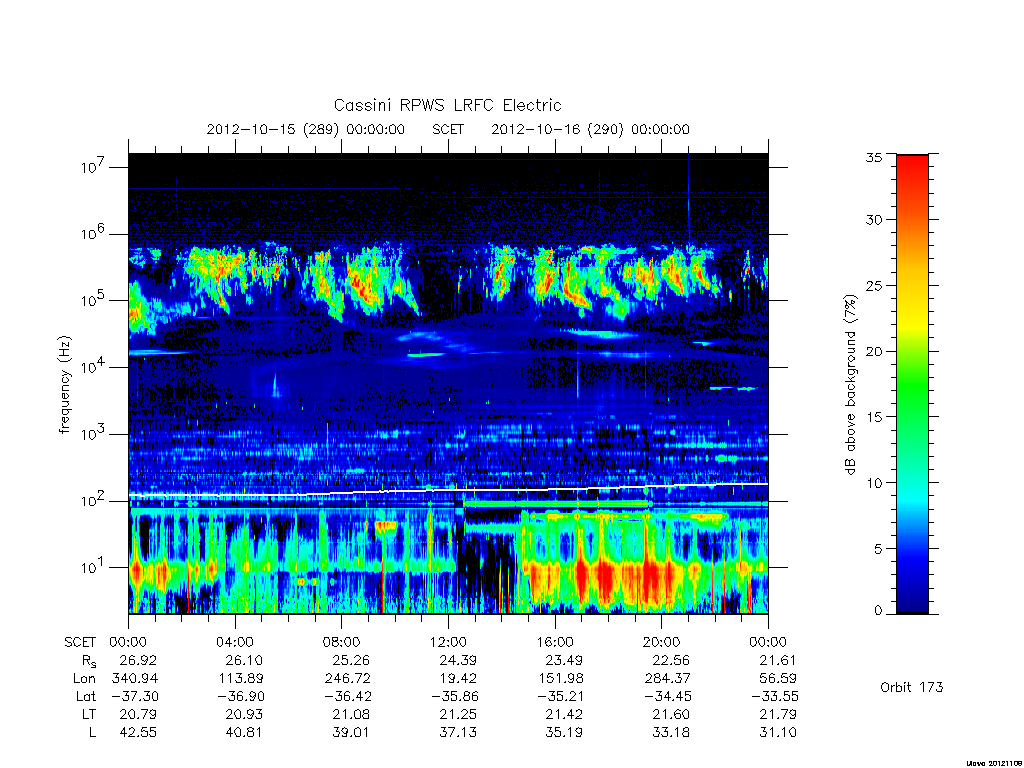Viewport: 1024px width, 768px height.
Task: Click the Lon value '246.72'
Action: pos(348,679)
